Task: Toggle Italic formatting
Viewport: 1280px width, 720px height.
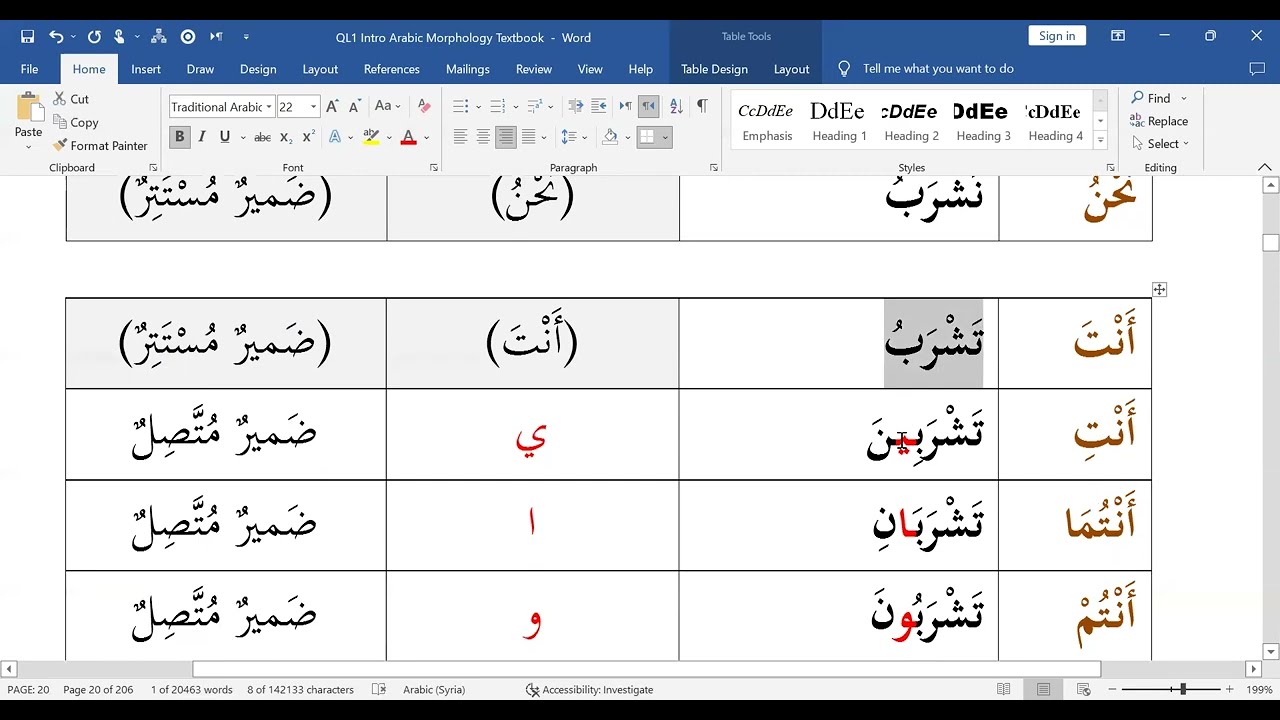Action: [x=202, y=137]
